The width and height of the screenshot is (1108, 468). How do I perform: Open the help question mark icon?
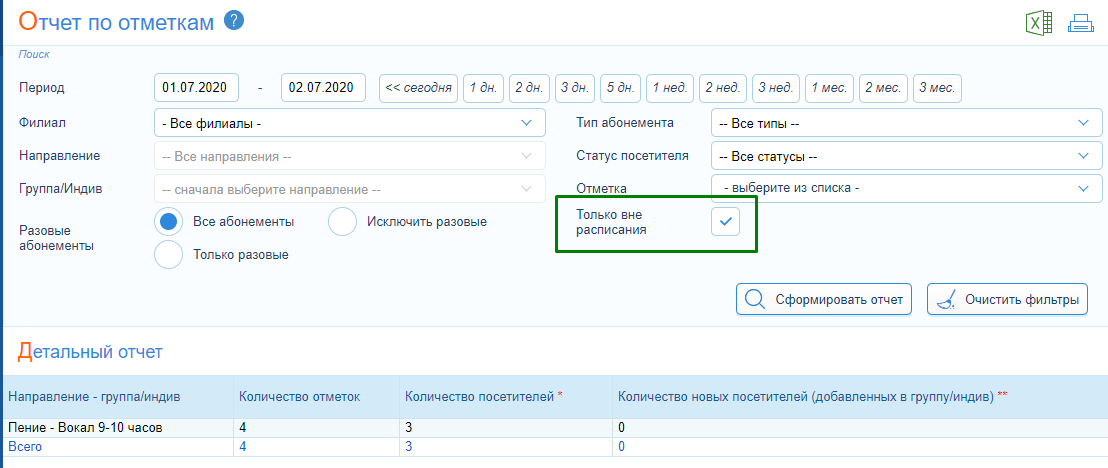234,21
